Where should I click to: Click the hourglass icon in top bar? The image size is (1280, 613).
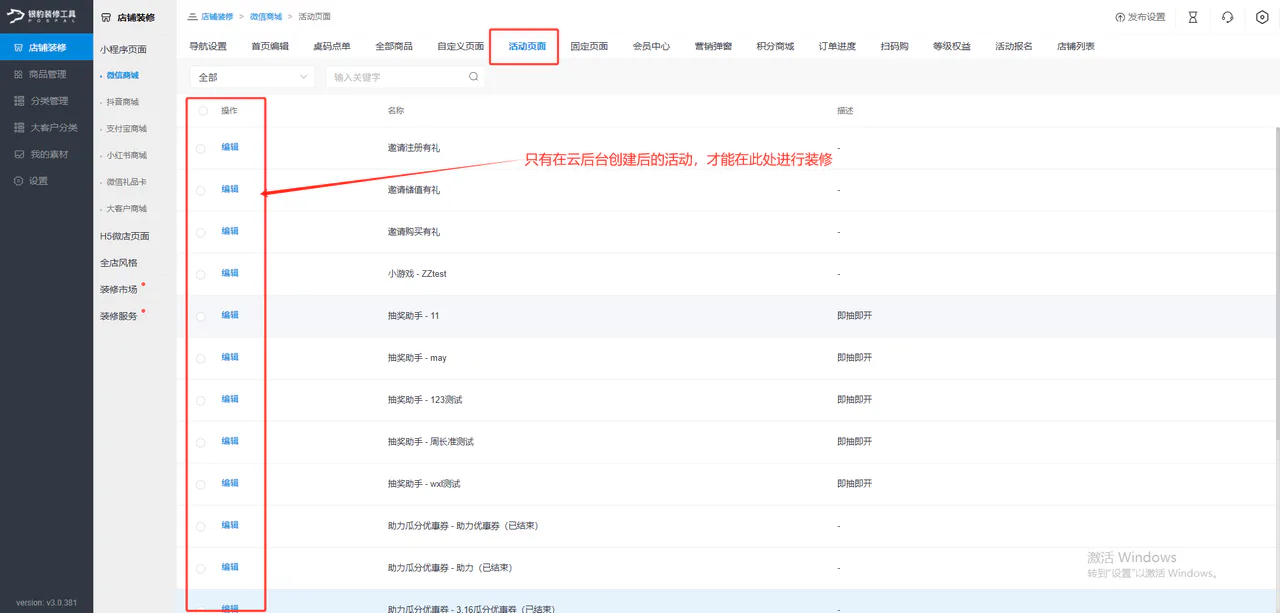1193,17
